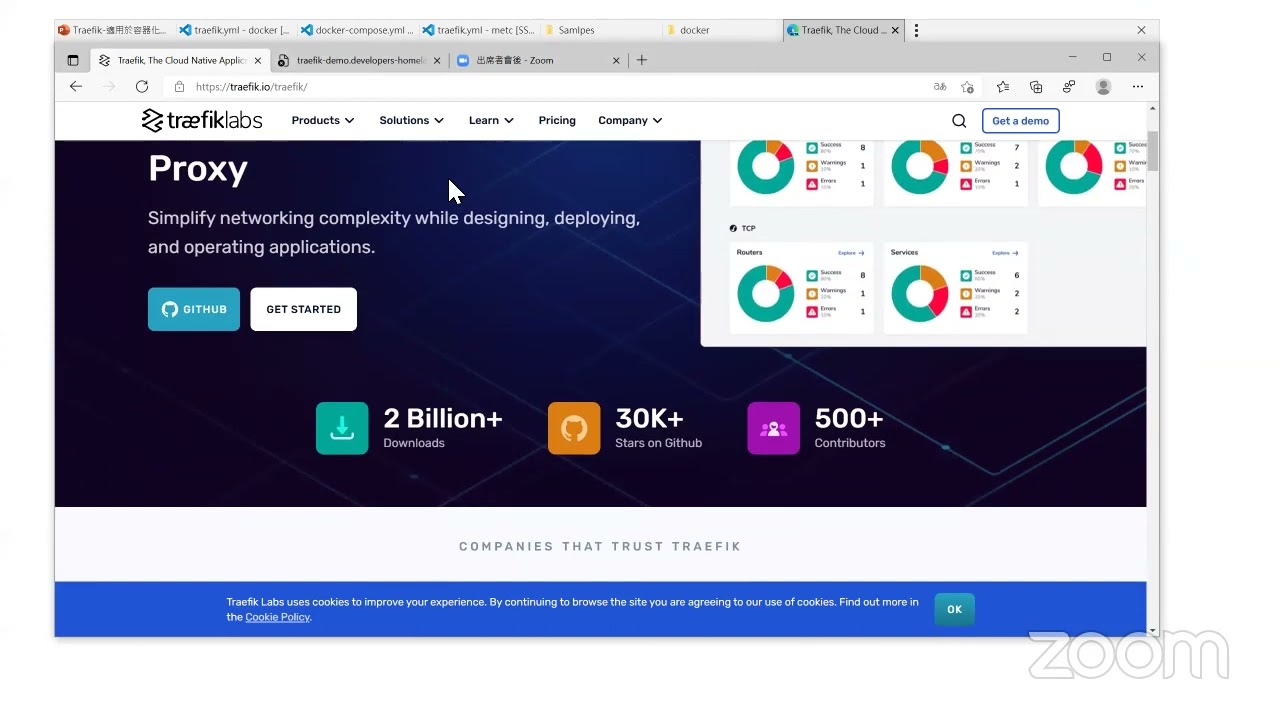Viewport: 1280px width, 720px height.
Task: Accept cookies with the OK button
Action: tap(954, 609)
